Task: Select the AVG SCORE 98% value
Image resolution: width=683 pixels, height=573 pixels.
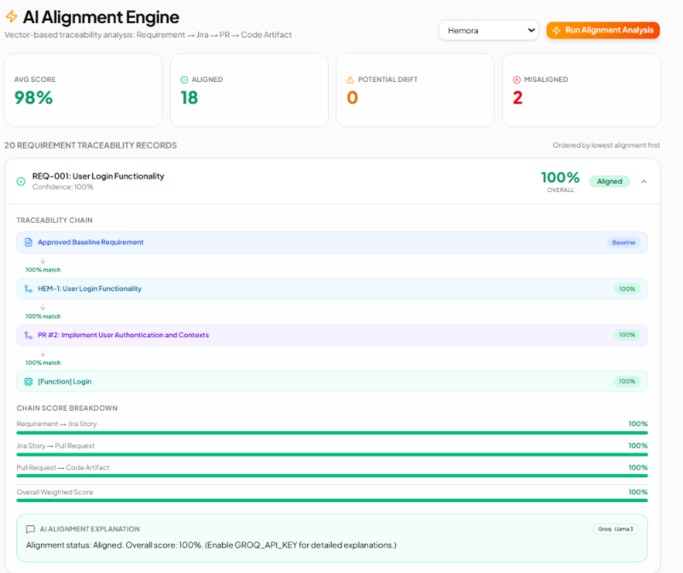Action: pyautogui.click(x=34, y=98)
